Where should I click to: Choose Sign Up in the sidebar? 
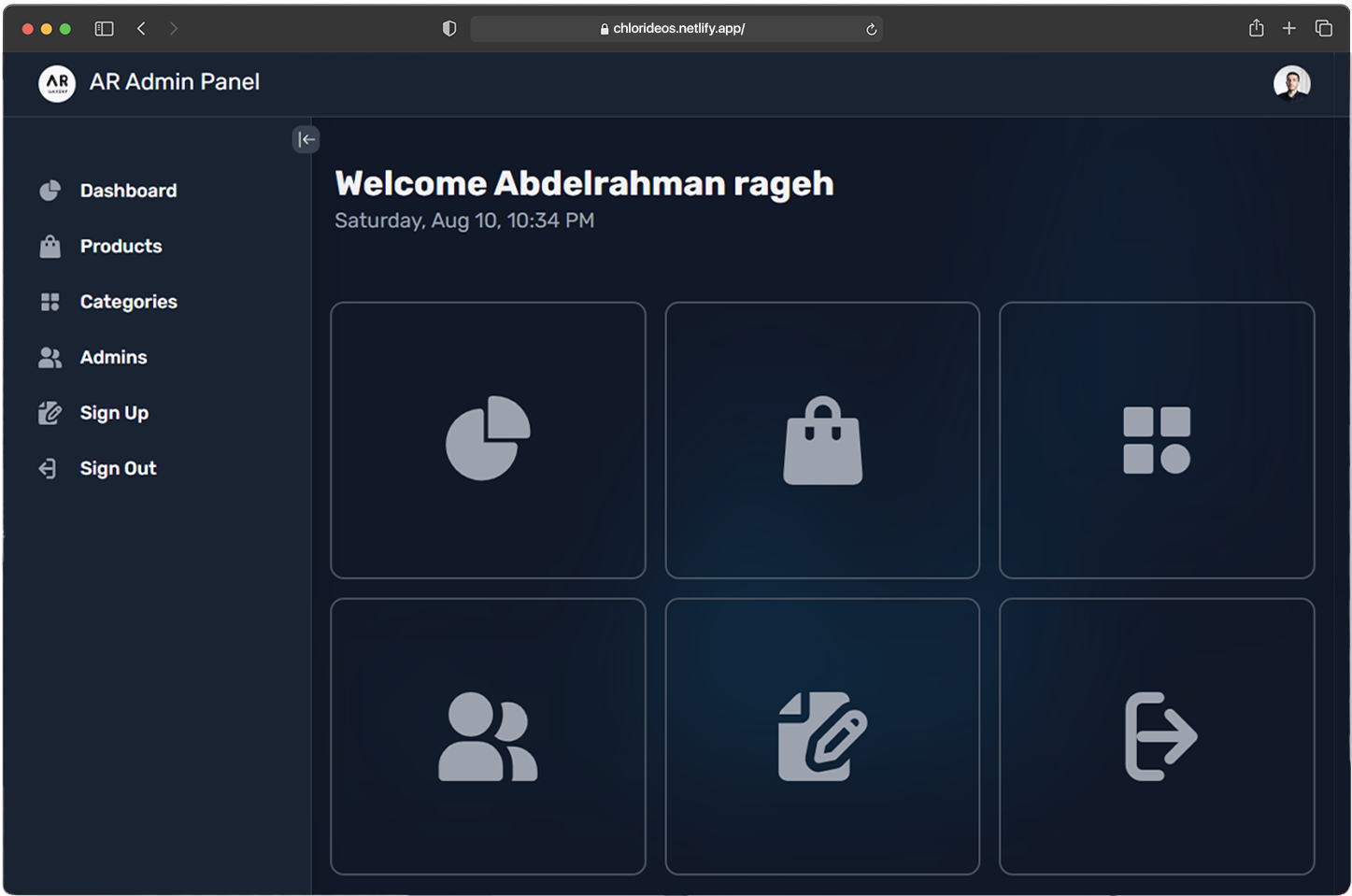114,413
